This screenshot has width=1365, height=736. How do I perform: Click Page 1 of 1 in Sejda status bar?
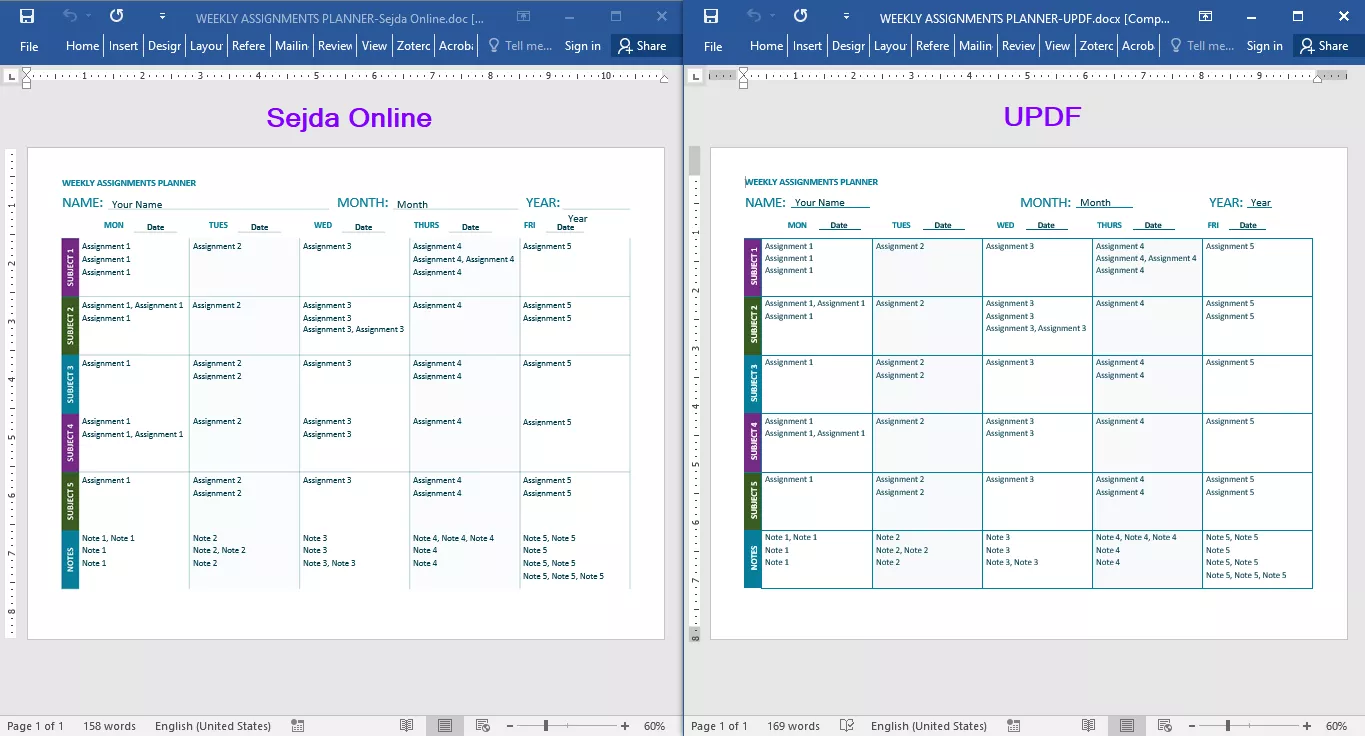[35, 726]
